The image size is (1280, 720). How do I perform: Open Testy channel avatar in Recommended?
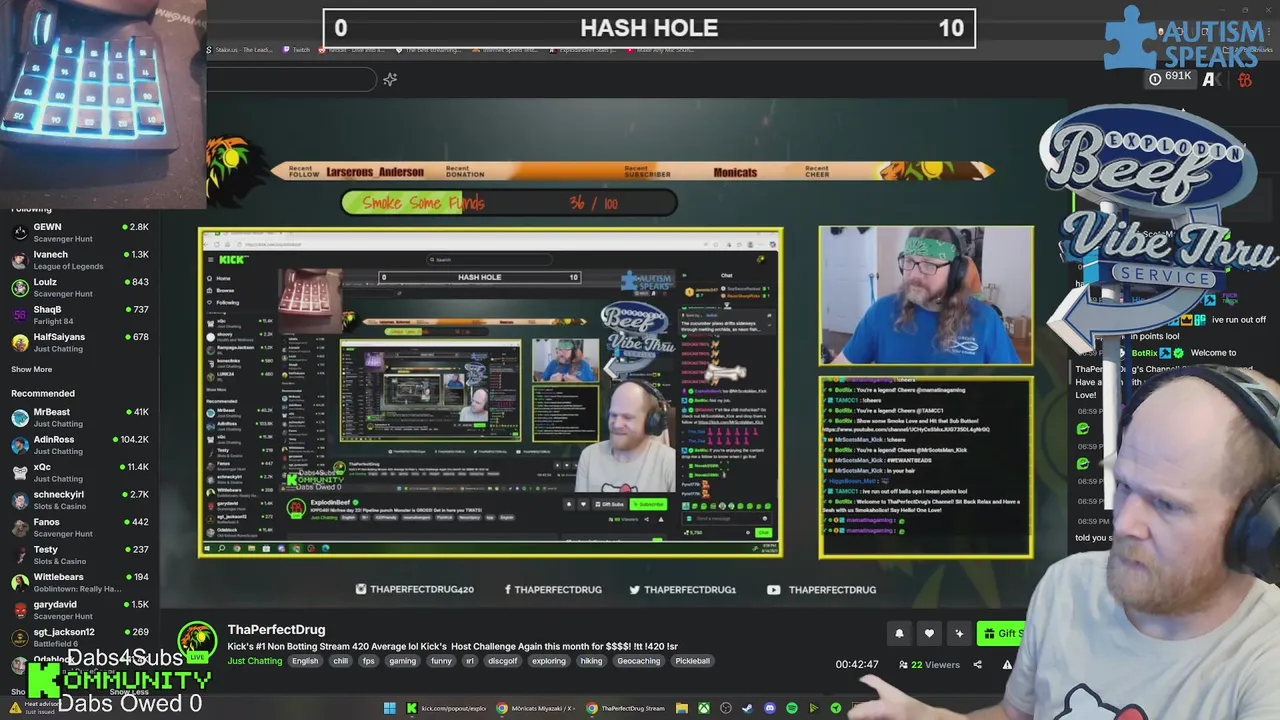coord(19,555)
